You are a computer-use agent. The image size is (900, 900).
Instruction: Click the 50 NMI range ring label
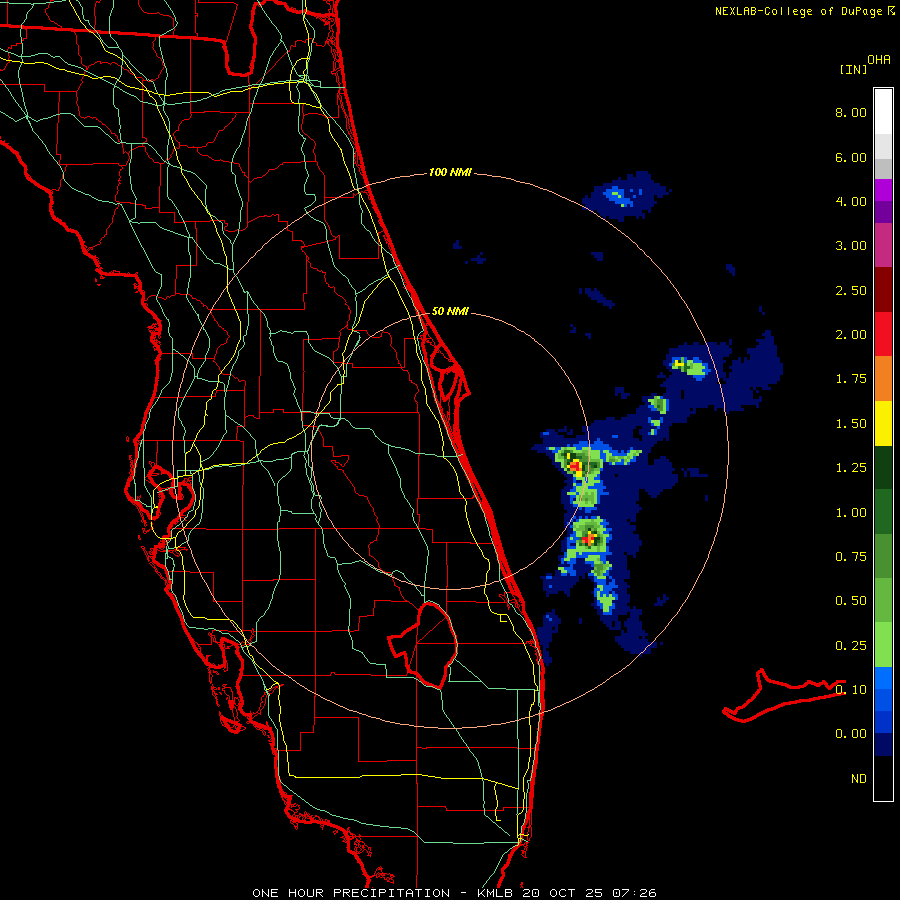click(450, 311)
